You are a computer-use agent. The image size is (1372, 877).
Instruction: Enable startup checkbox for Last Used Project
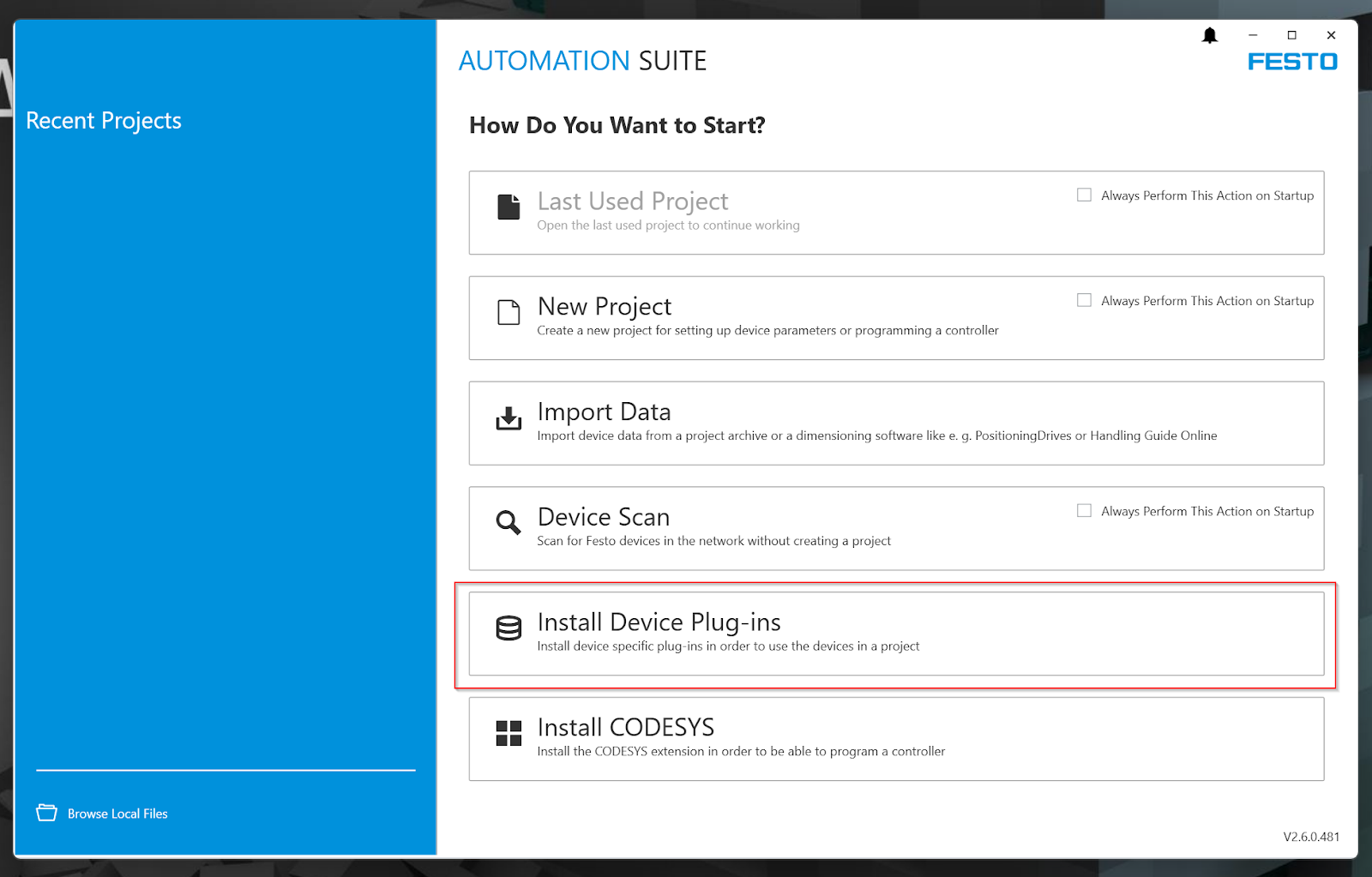click(1084, 195)
